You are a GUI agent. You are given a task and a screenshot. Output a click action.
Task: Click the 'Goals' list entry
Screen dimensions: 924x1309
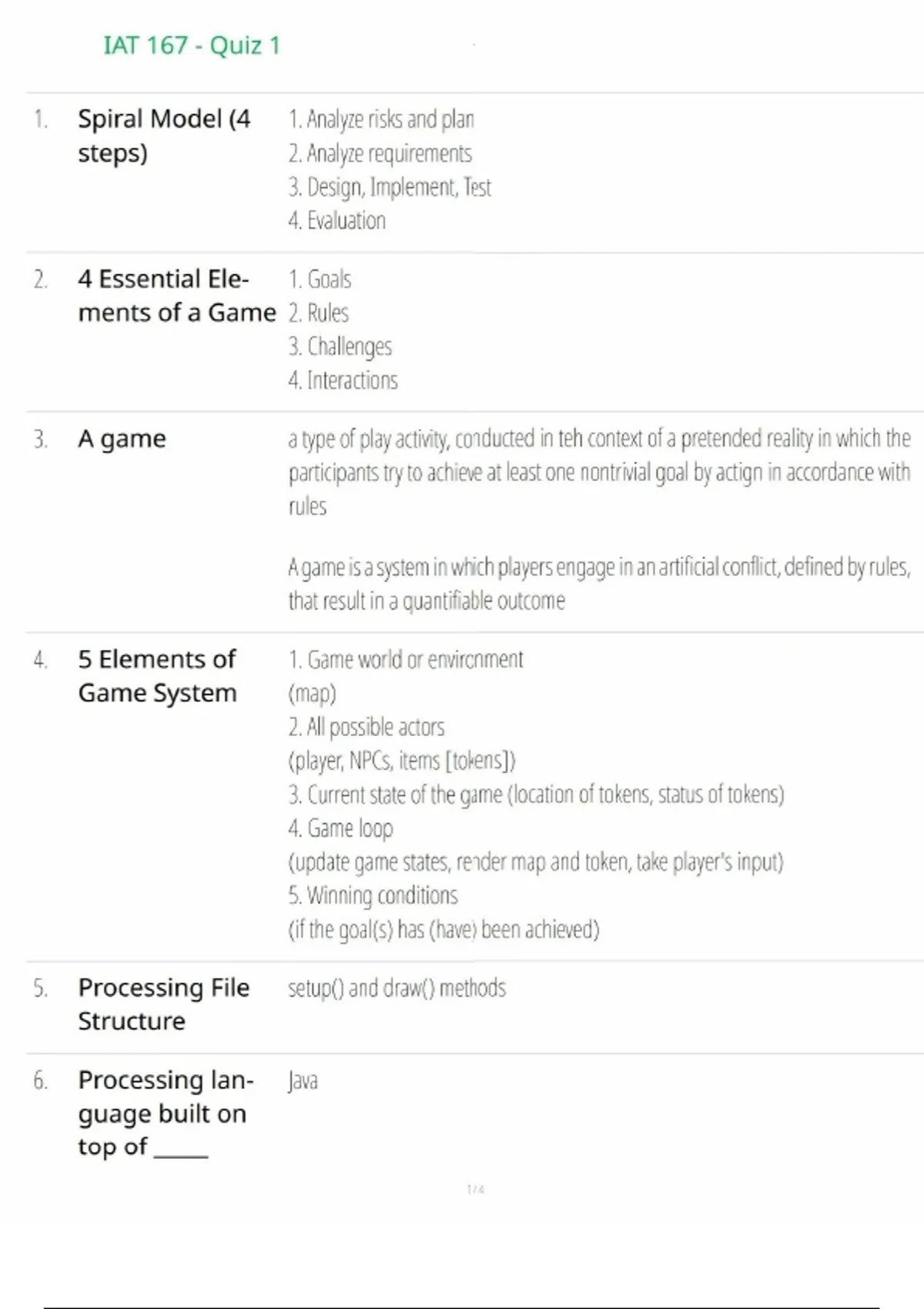[320, 279]
